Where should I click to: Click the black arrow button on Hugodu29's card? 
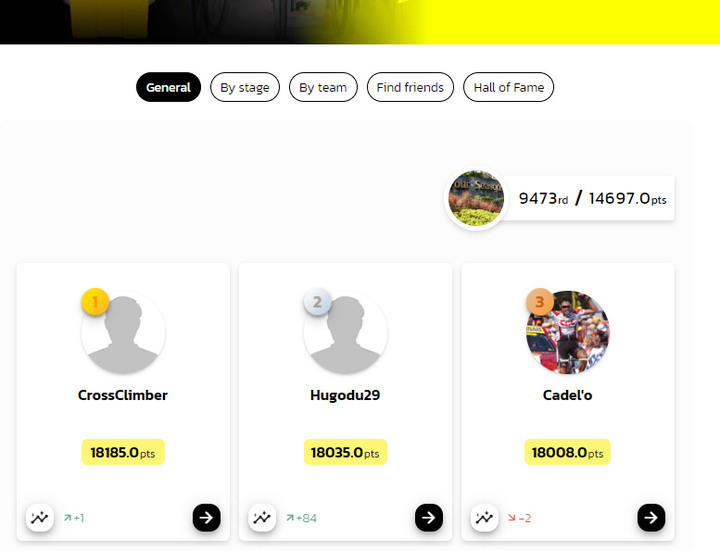(x=429, y=517)
